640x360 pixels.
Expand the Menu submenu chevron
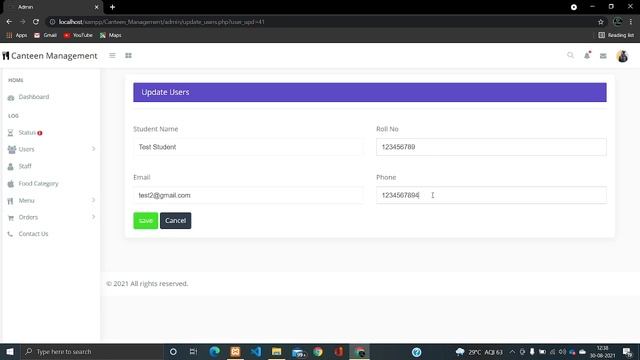(93, 200)
